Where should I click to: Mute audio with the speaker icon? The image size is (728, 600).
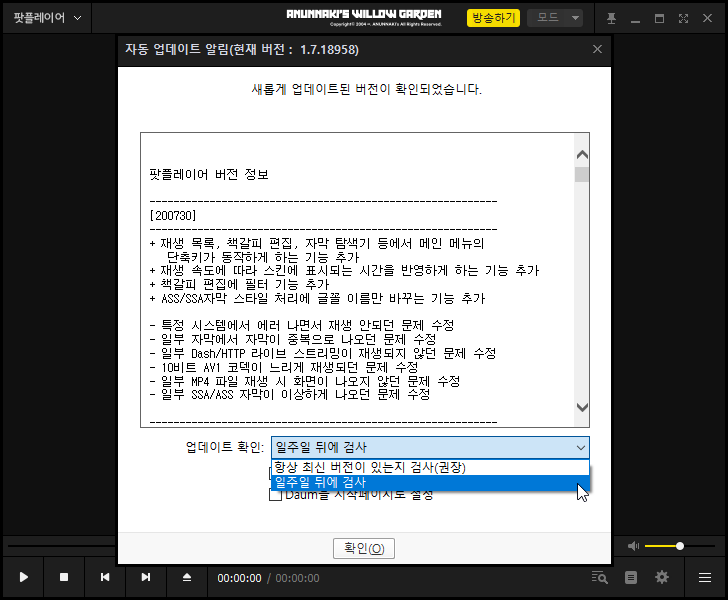(x=633, y=546)
